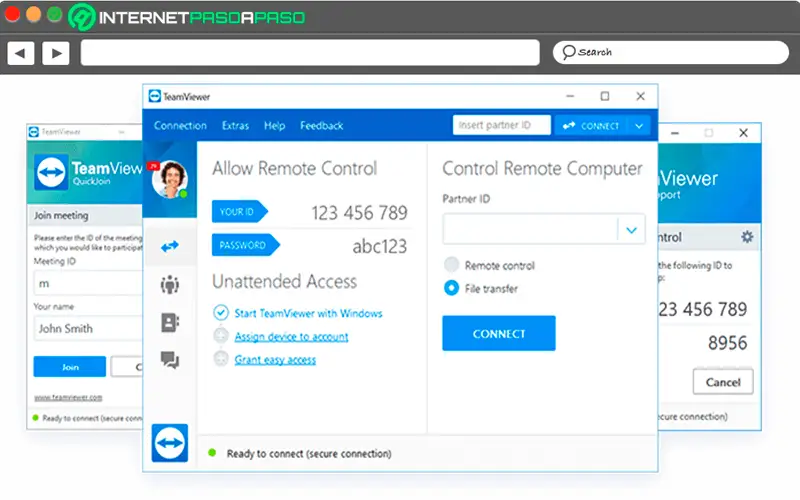This screenshot has width=800, height=500.
Task: Click the Insert partner ID field
Action: click(501, 126)
